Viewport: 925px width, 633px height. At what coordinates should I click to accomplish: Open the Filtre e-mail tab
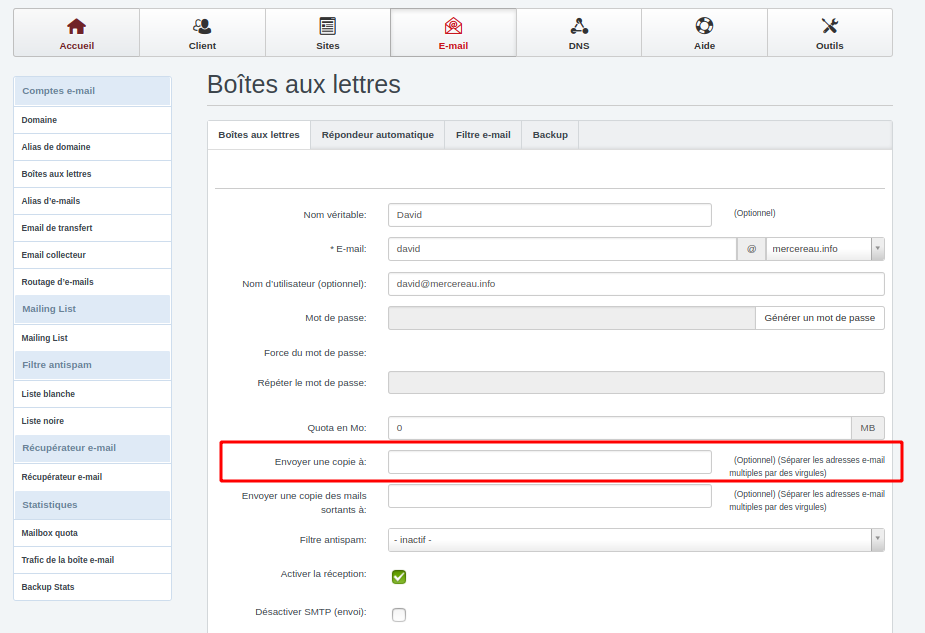tap(483, 135)
